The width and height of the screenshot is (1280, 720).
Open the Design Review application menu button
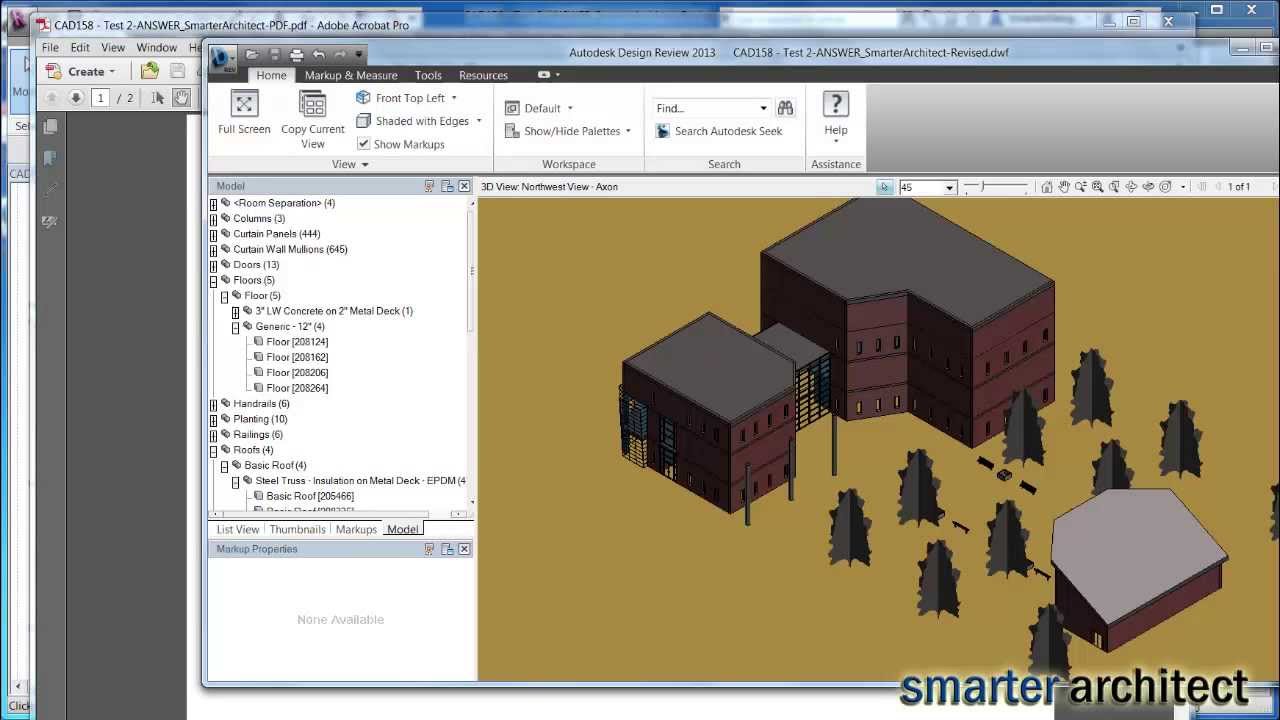point(222,57)
